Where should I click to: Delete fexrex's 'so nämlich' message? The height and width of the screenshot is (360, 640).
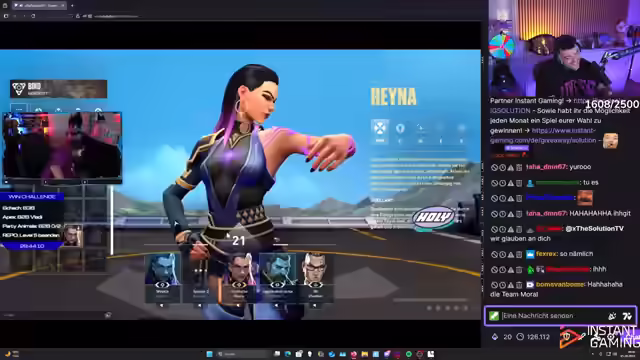click(x=519, y=254)
